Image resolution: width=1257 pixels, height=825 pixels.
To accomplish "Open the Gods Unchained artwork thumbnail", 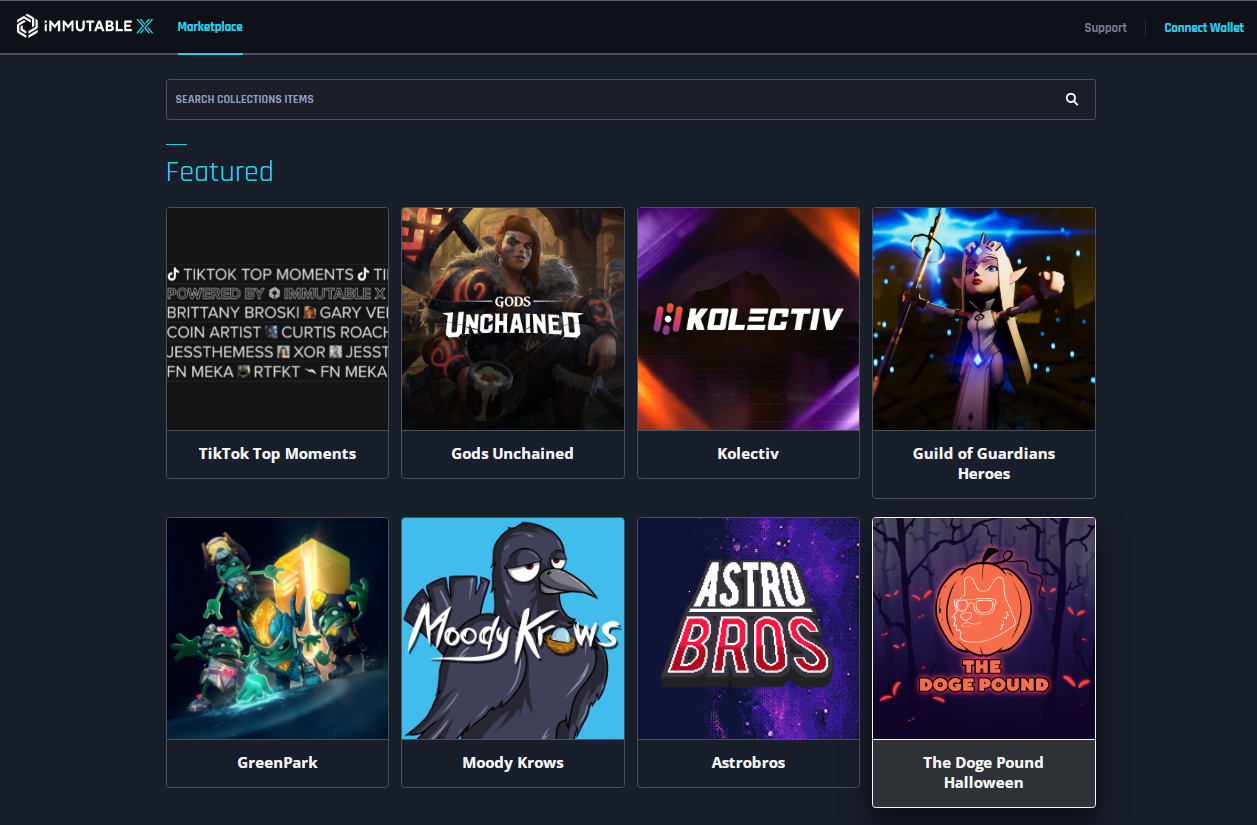I will tap(513, 319).
